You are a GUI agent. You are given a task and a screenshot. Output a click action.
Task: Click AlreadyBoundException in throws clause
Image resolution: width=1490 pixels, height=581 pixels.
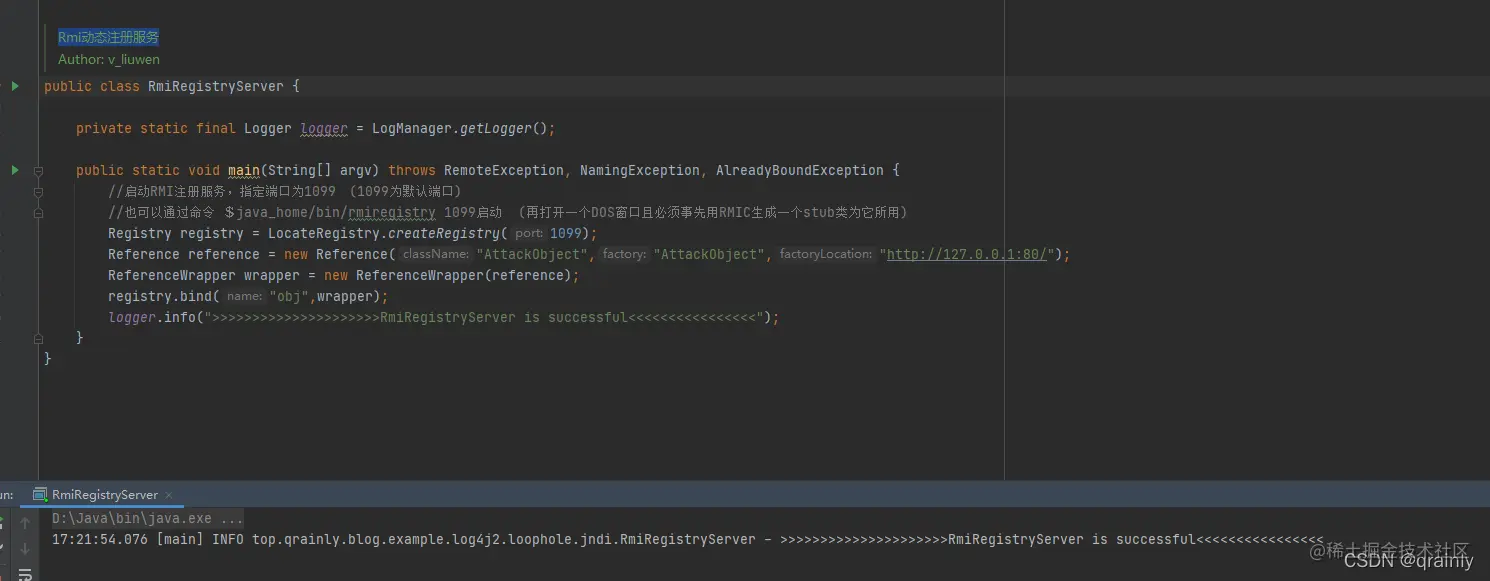coord(799,170)
